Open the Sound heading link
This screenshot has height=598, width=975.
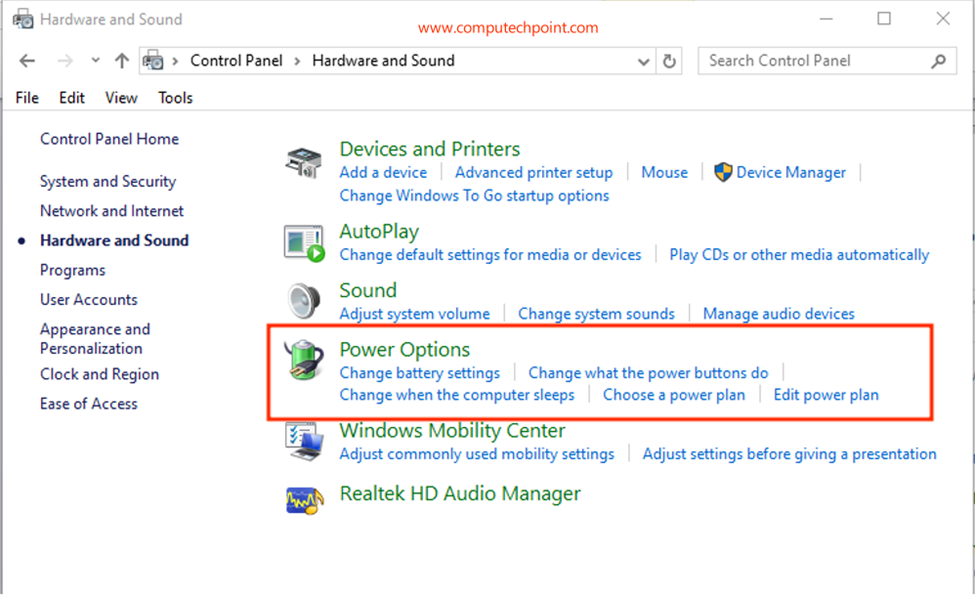pos(367,290)
